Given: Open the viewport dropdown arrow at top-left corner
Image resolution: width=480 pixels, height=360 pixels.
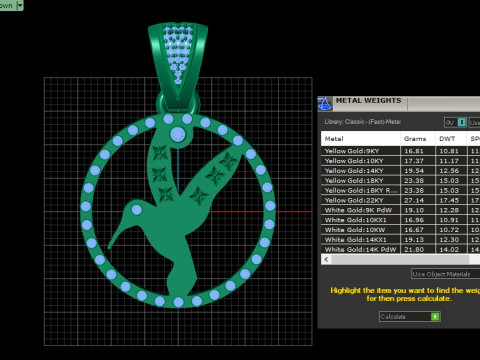Looking at the screenshot, I should pyautogui.click(x=20, y=5).
